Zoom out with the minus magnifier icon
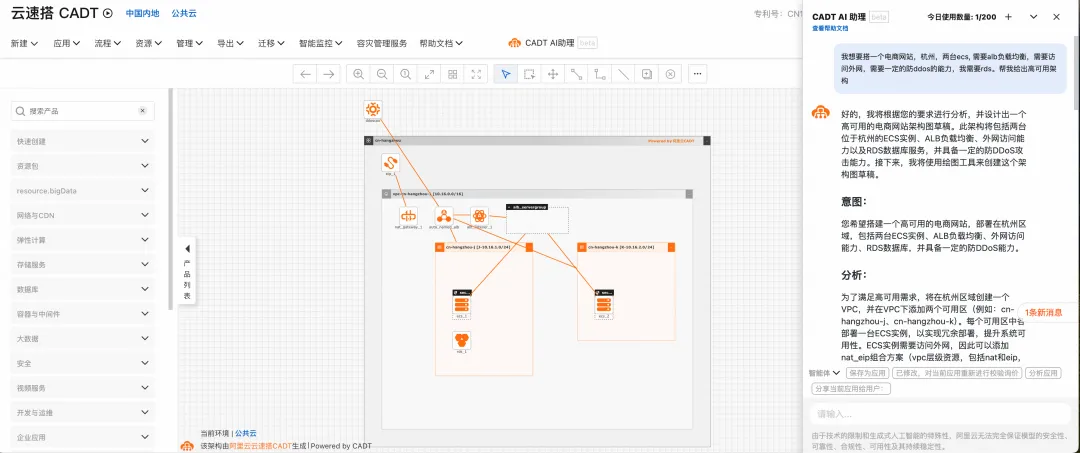This screenshot has height=453, width=1080. pyautogui.click(x=382, y=74)
